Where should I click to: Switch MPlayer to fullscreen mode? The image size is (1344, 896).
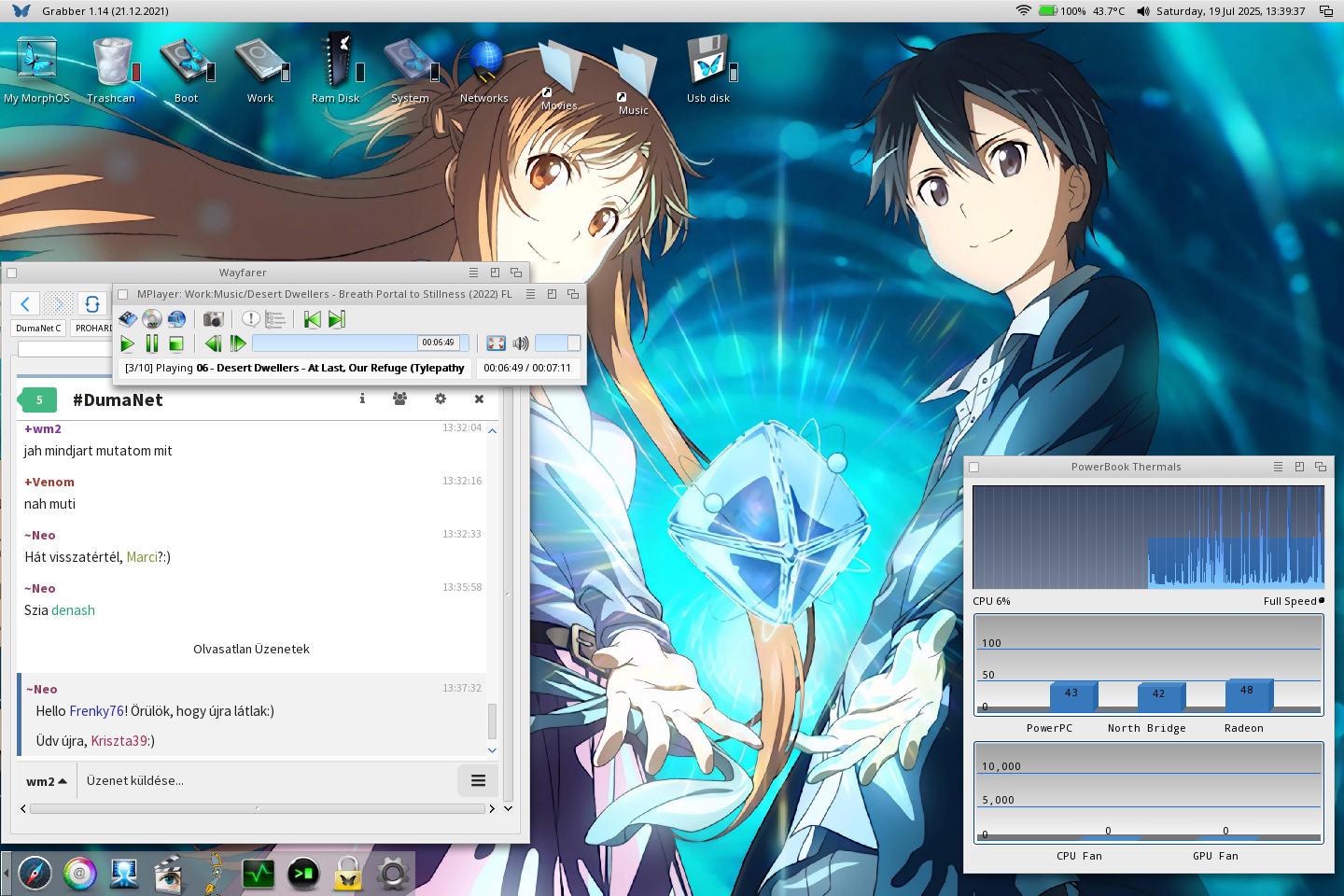coord(496,343)
